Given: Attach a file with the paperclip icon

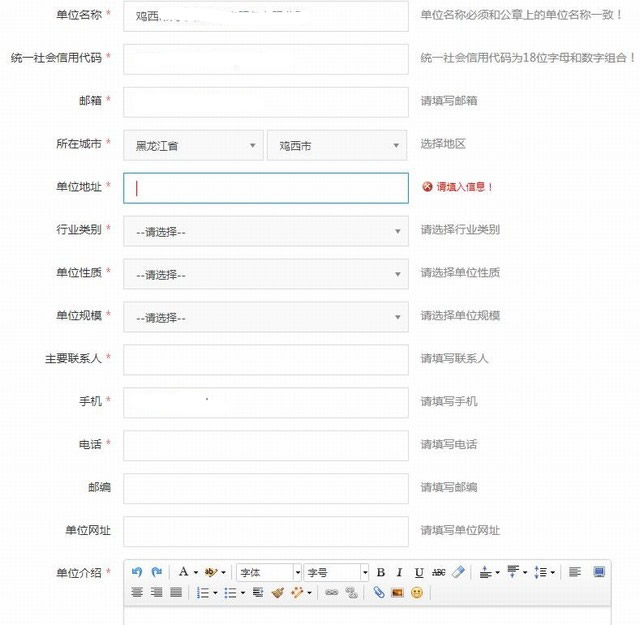Looking at the screenshot, I should tap(378, 592).
